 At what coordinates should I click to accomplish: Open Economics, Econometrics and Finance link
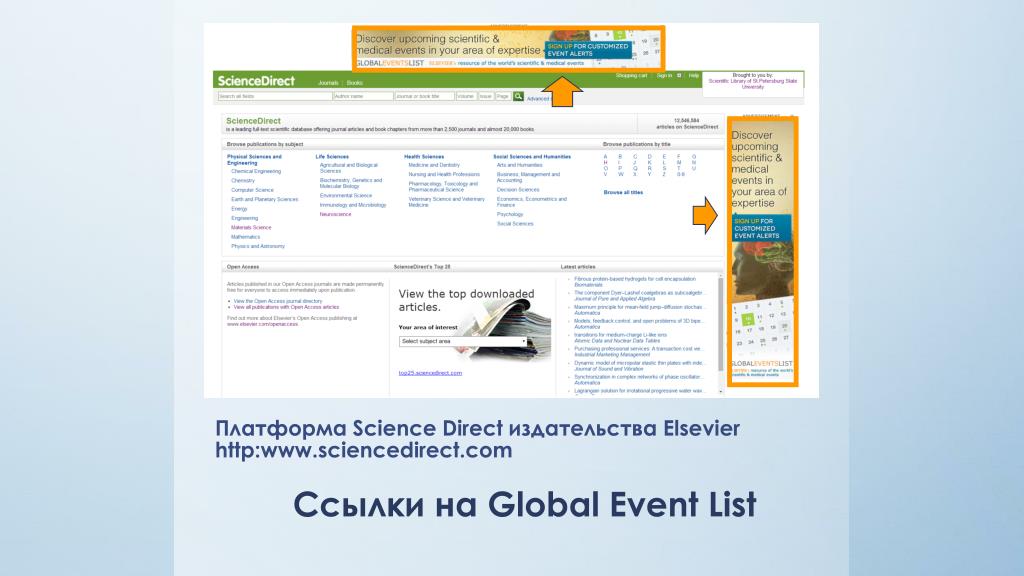(x=532, y=202)
